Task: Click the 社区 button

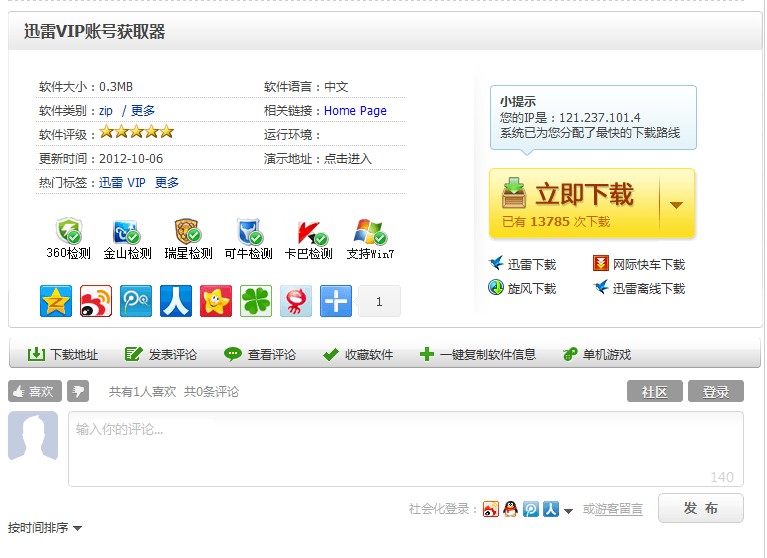Action: (x=654, y=391)
